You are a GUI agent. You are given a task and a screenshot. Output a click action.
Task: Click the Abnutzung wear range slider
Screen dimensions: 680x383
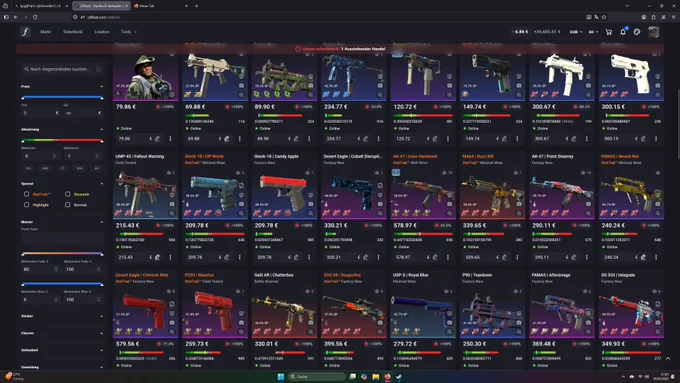(62, 141)
